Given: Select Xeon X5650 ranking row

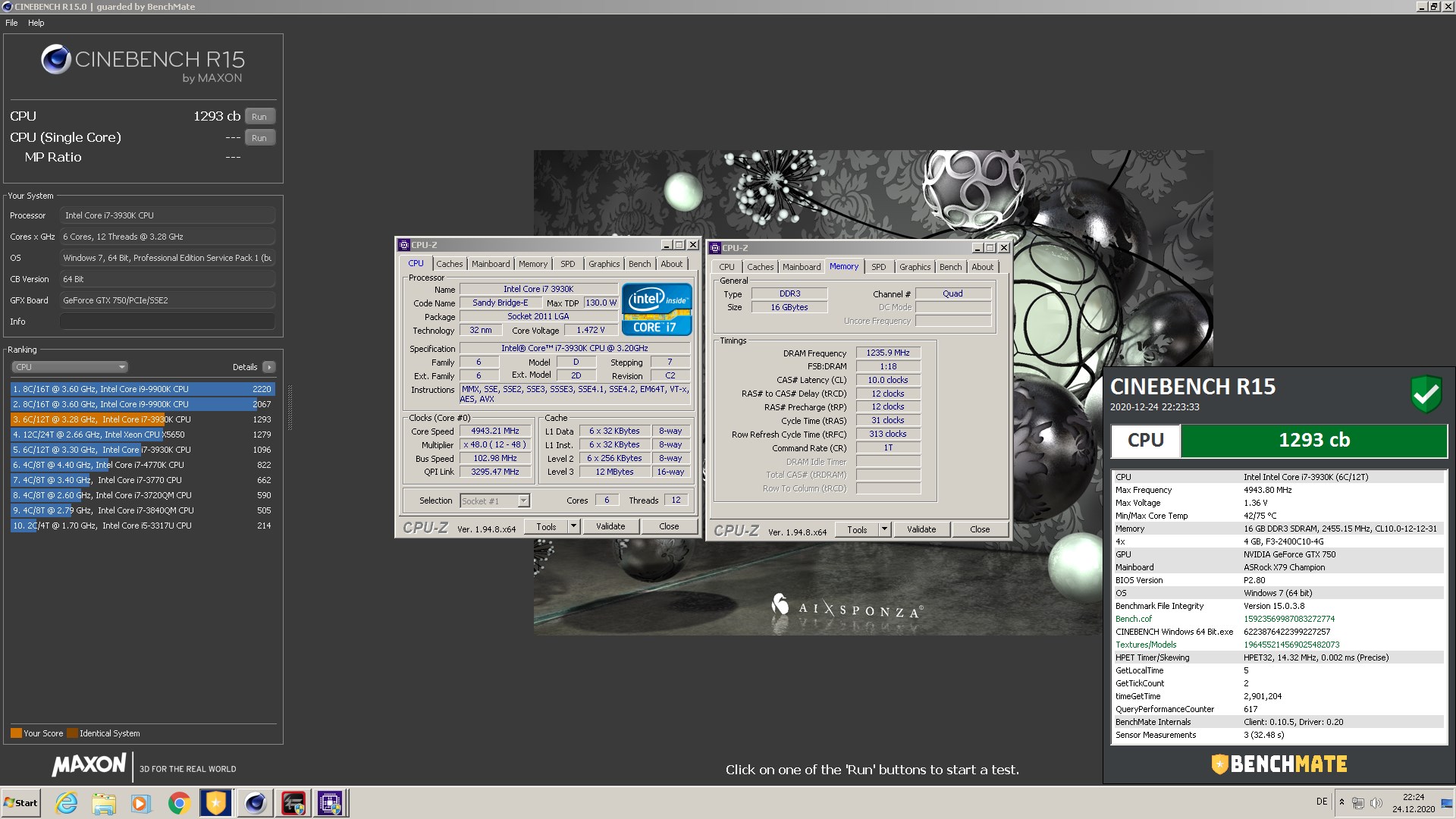Looking at the screenshot, I should click(x=143, y=435).
